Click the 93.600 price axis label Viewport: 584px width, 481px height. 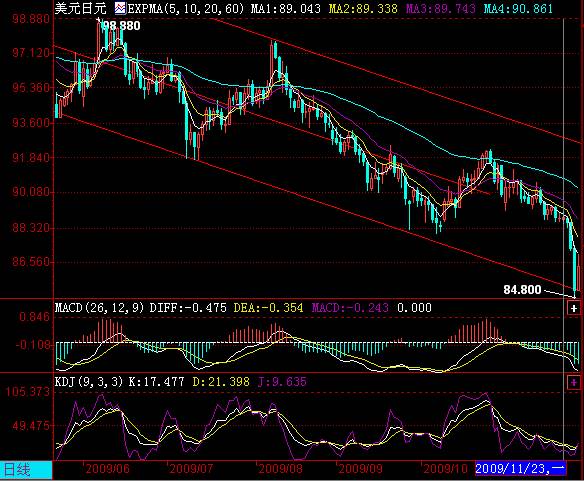(x=31, y=123)
